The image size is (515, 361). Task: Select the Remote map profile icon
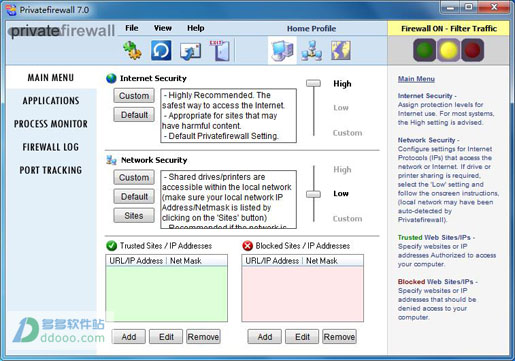point(341,51)
